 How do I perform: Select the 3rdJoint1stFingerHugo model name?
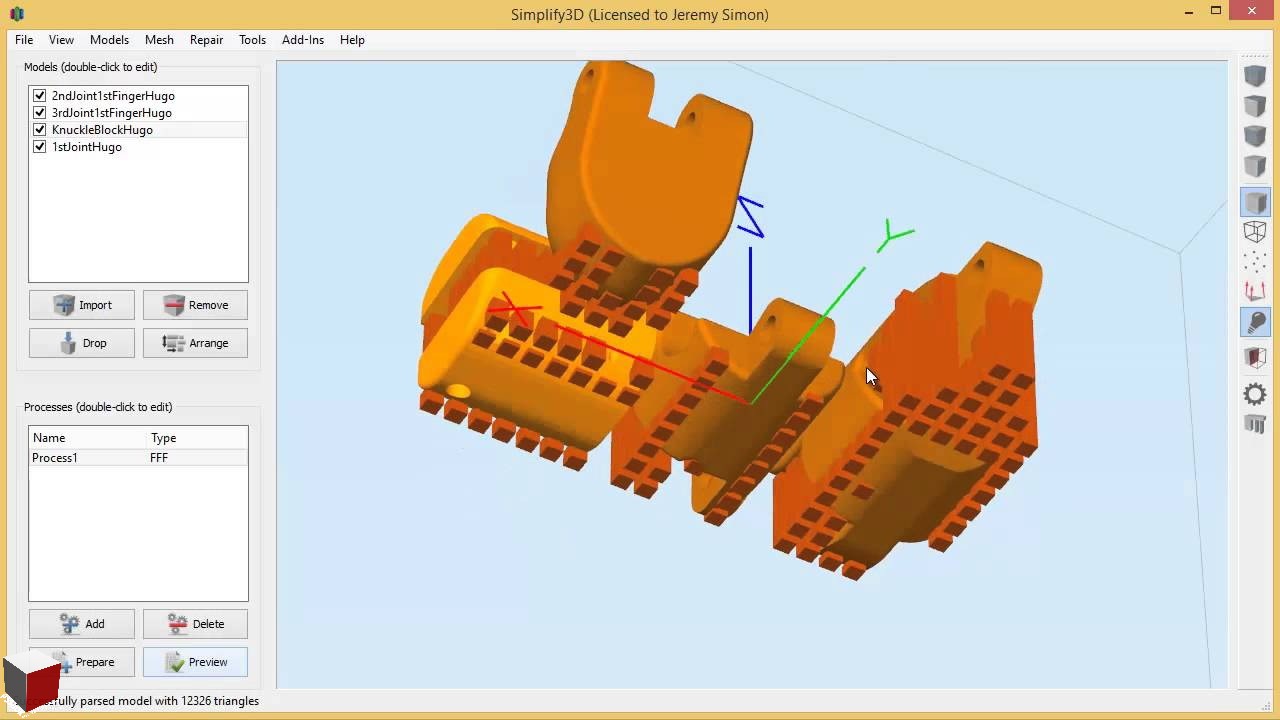click(x=111, y=113)
